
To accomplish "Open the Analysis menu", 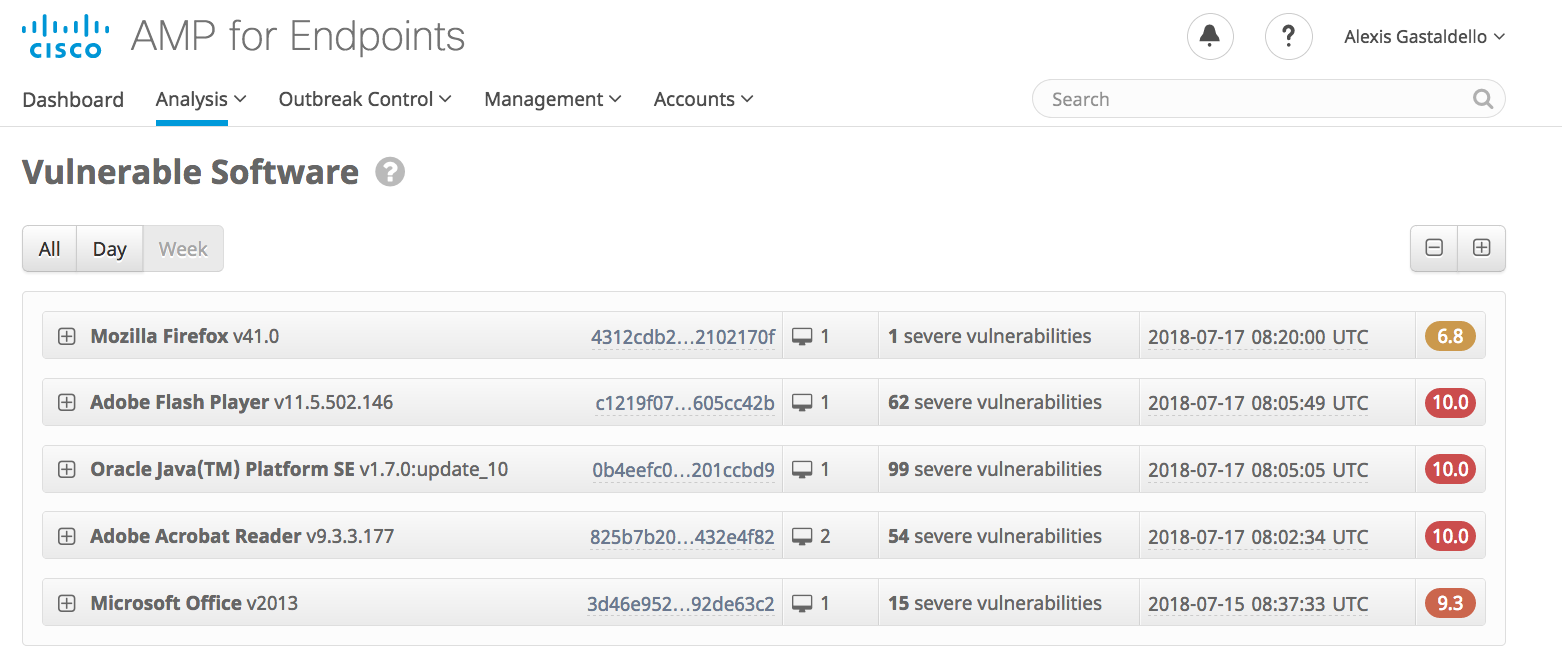I will coord(201,99).
